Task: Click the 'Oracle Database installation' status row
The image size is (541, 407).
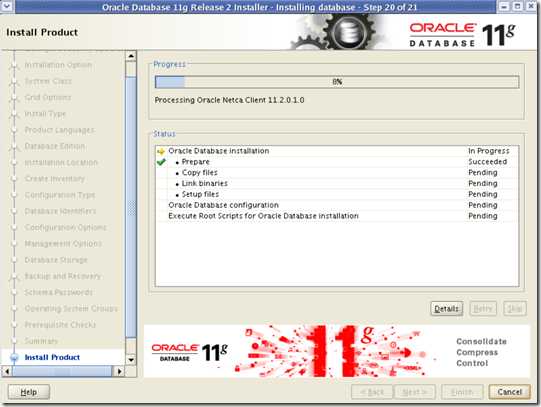Action: coord(337,151)
